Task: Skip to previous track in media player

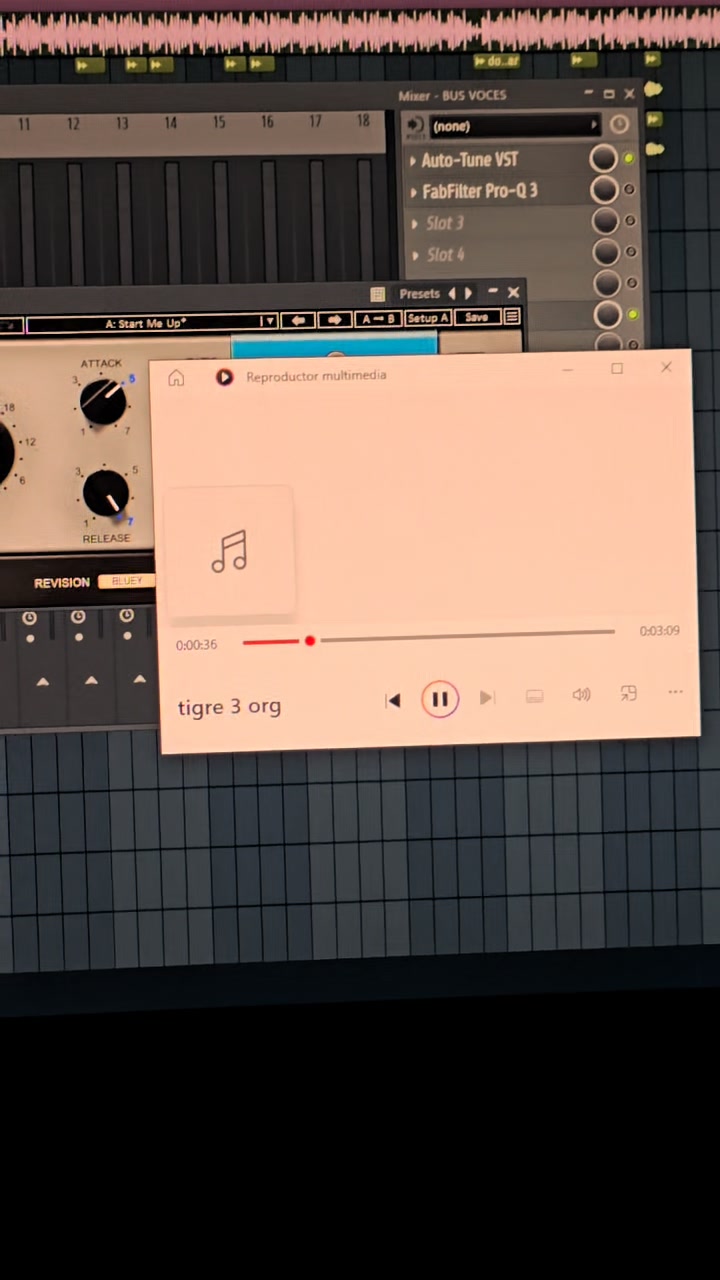Action: [394, 700]
